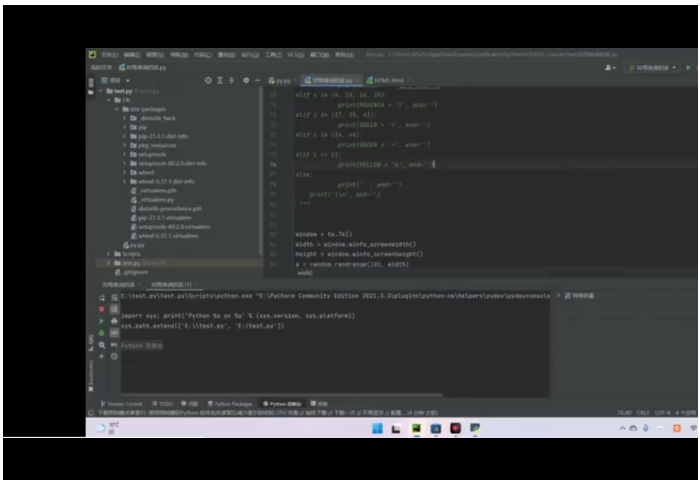Expand the Scripts folder in project tree
This screenshot has width=700, height=480.
coord(108,254)
